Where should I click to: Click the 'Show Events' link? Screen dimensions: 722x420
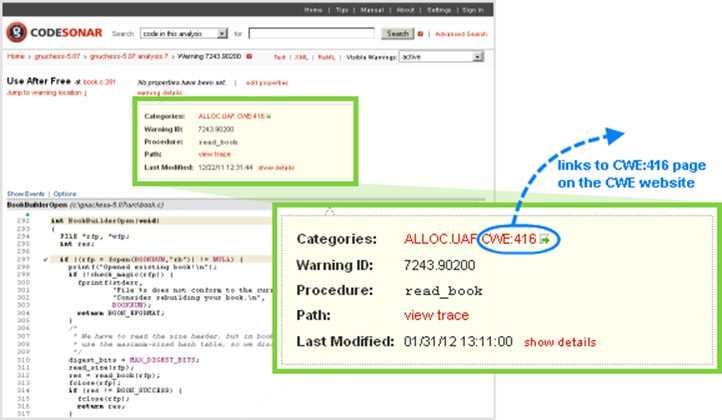(x=26, y=194)
